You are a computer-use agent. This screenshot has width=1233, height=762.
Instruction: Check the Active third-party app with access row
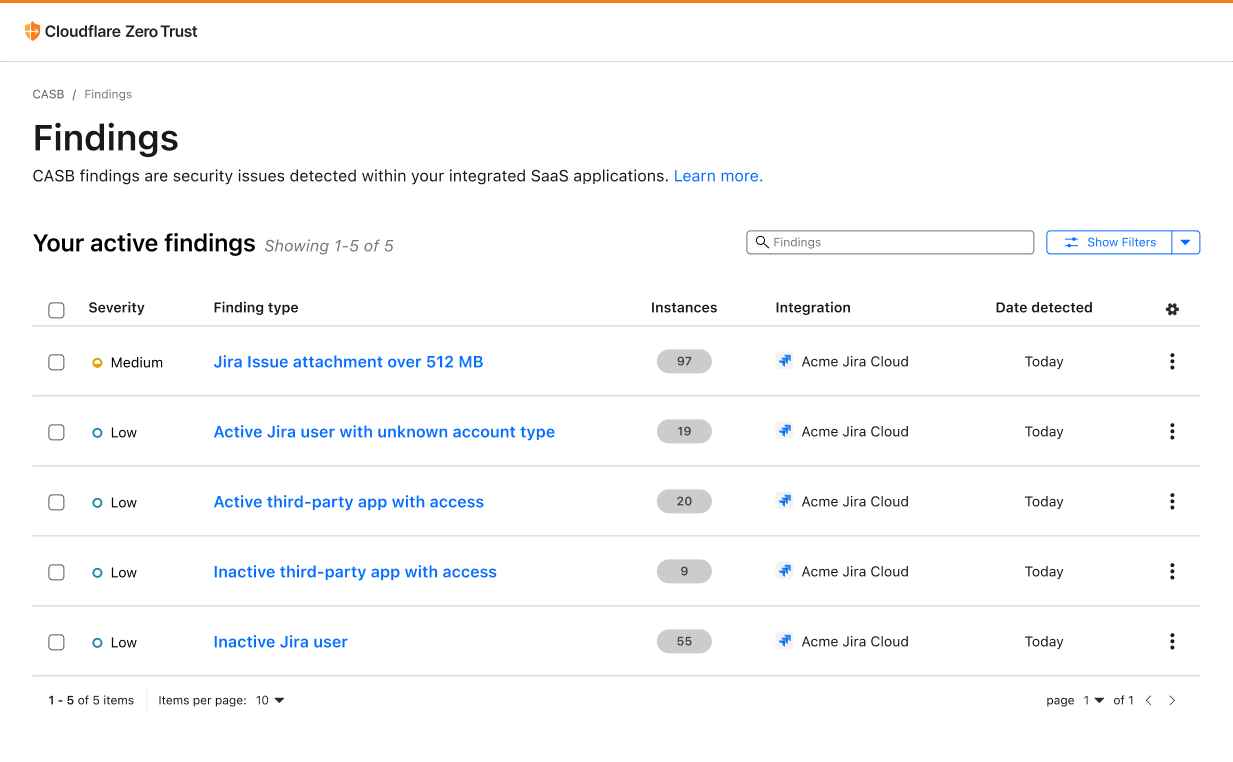(56, 502)
